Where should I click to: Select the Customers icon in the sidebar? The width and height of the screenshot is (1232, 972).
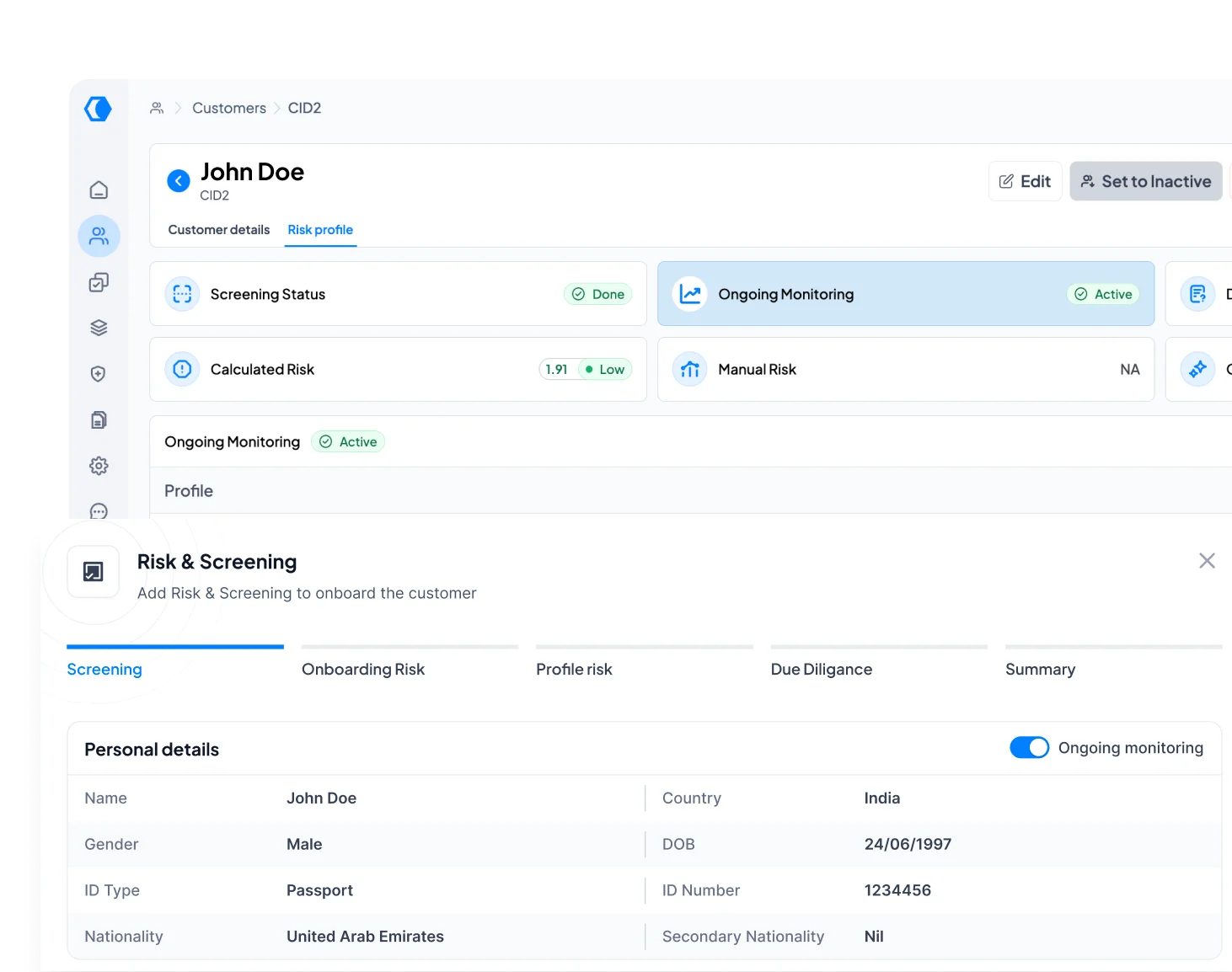click(x=99, y=236)
